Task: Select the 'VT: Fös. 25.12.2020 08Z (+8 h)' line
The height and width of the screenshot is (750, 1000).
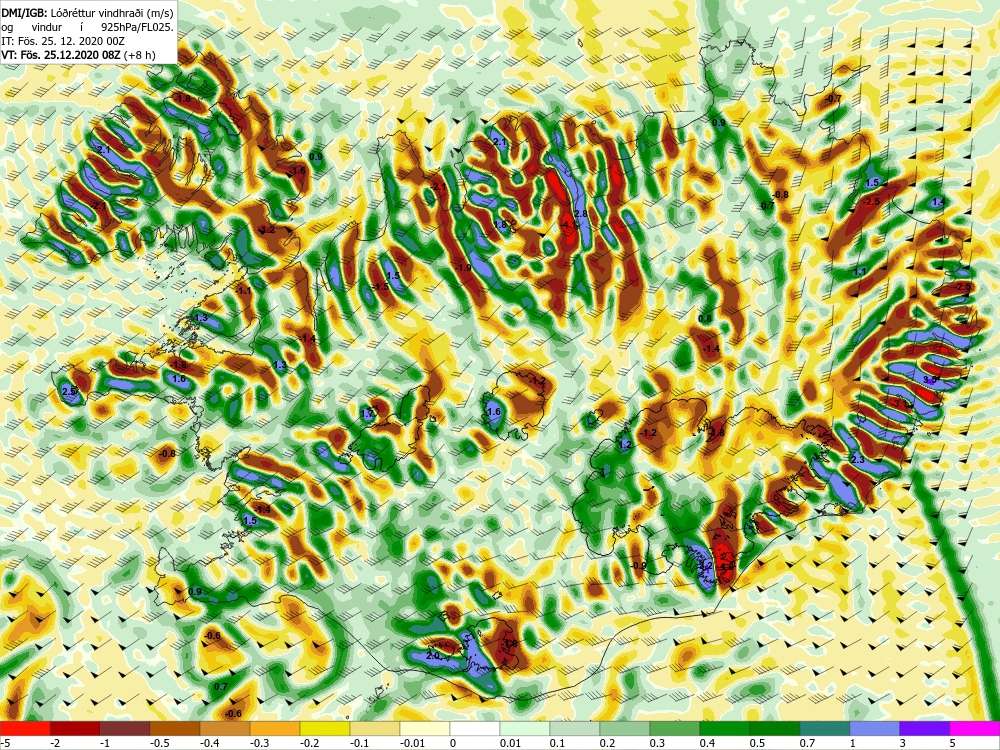Action: [78, 55]
